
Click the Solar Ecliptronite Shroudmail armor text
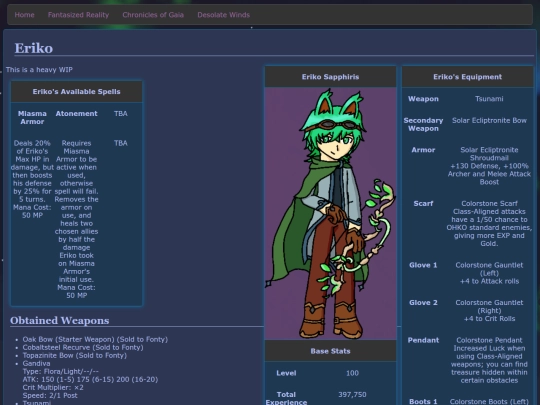(x=489, y=166)
